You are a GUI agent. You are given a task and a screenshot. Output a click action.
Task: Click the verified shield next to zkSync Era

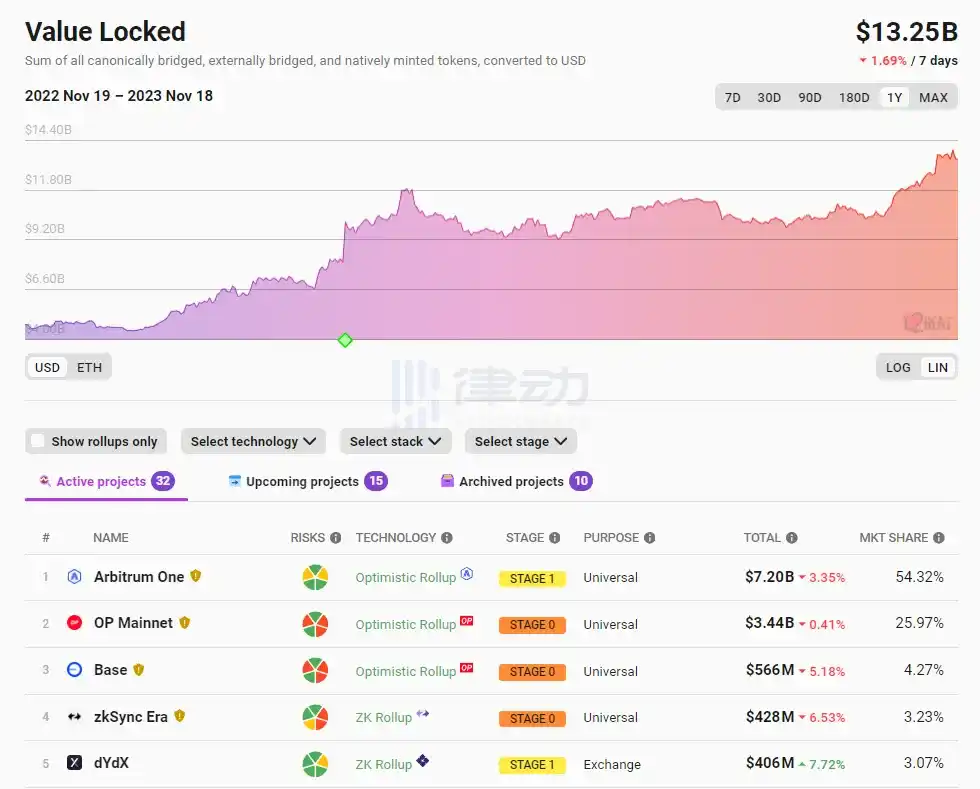point(179,716)
